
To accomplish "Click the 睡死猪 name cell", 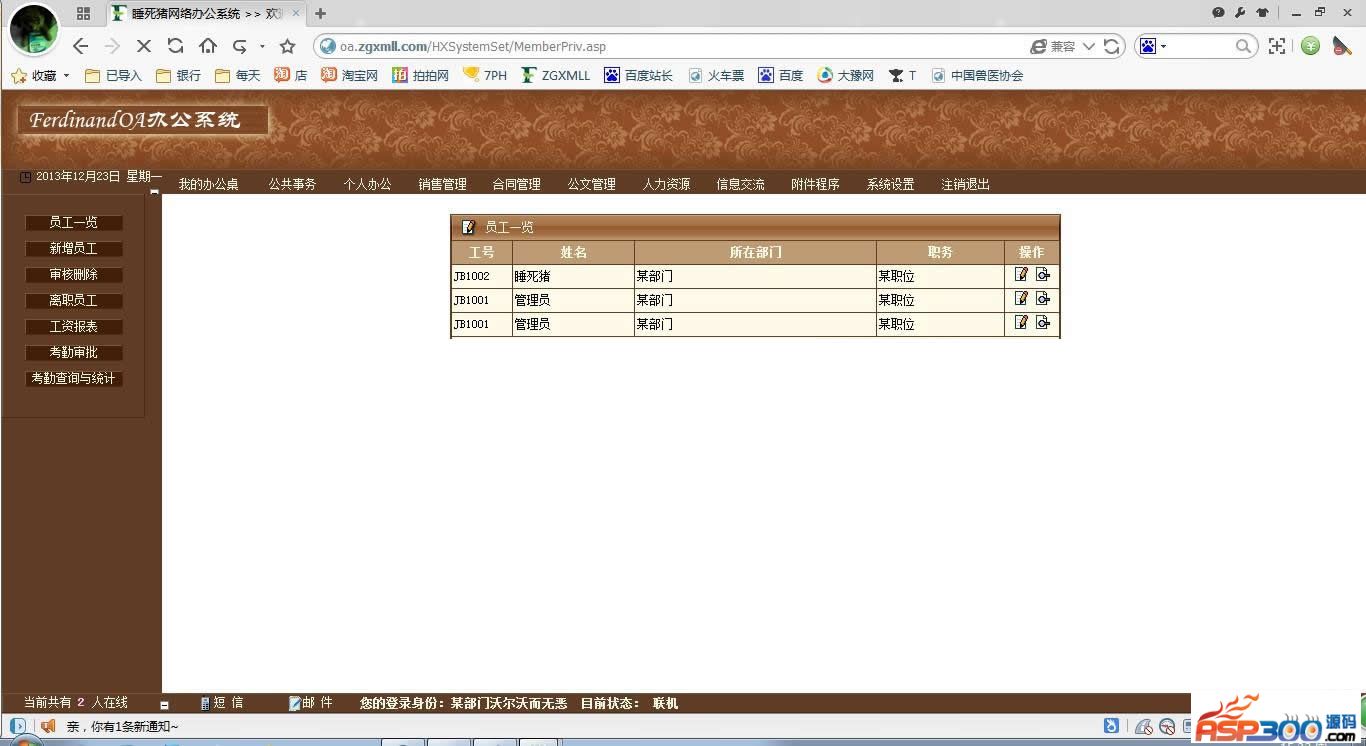I will pos(573,276).
